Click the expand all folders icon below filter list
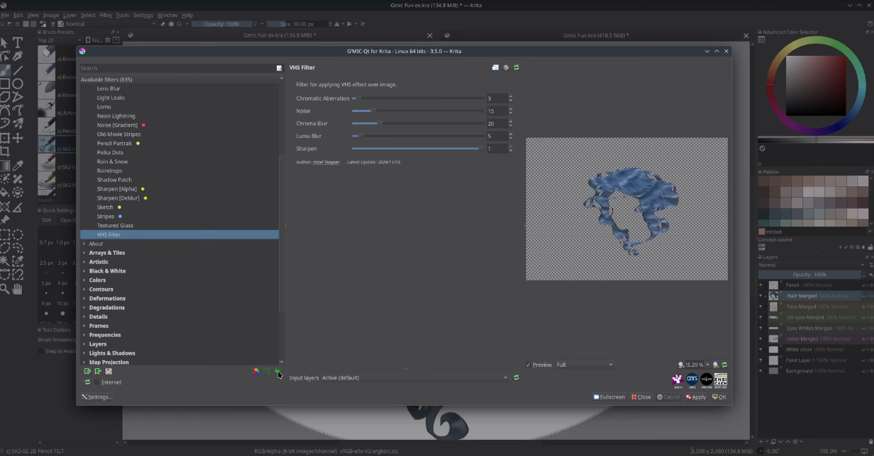The image size is (874, 456). (87, 371)
